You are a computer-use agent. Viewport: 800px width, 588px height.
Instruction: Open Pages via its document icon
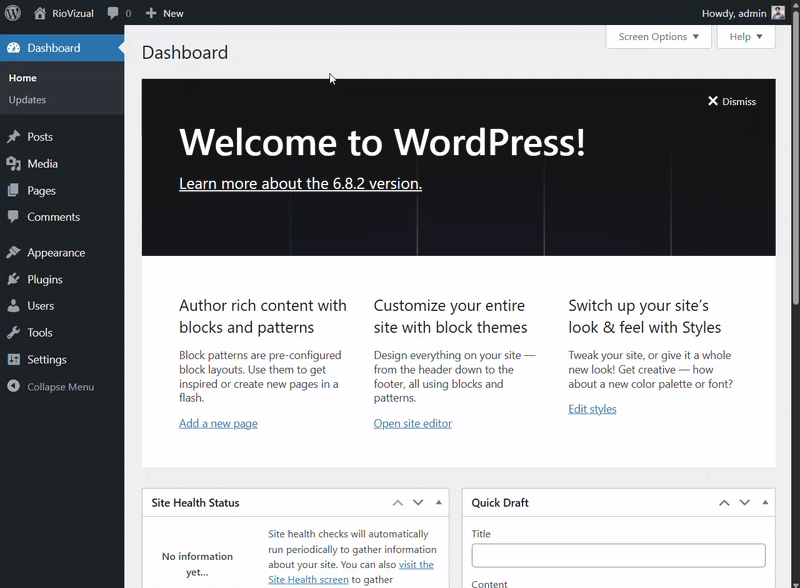(x=14, y=190)
